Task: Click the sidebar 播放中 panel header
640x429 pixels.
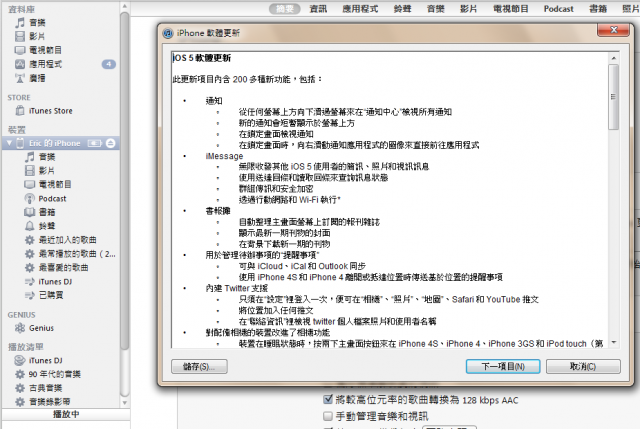Action: point(66,414)
